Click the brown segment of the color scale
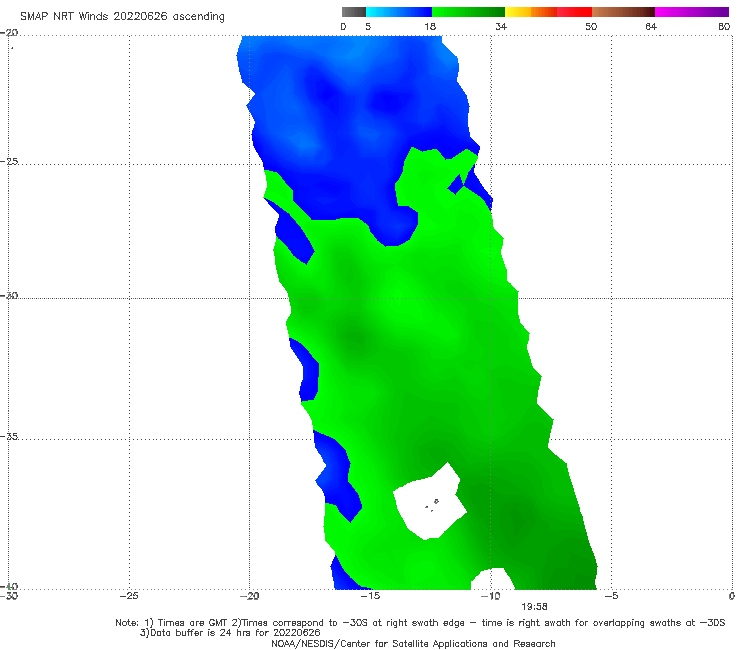This screenshot has width=740, height=650. (x=623, y=12)
